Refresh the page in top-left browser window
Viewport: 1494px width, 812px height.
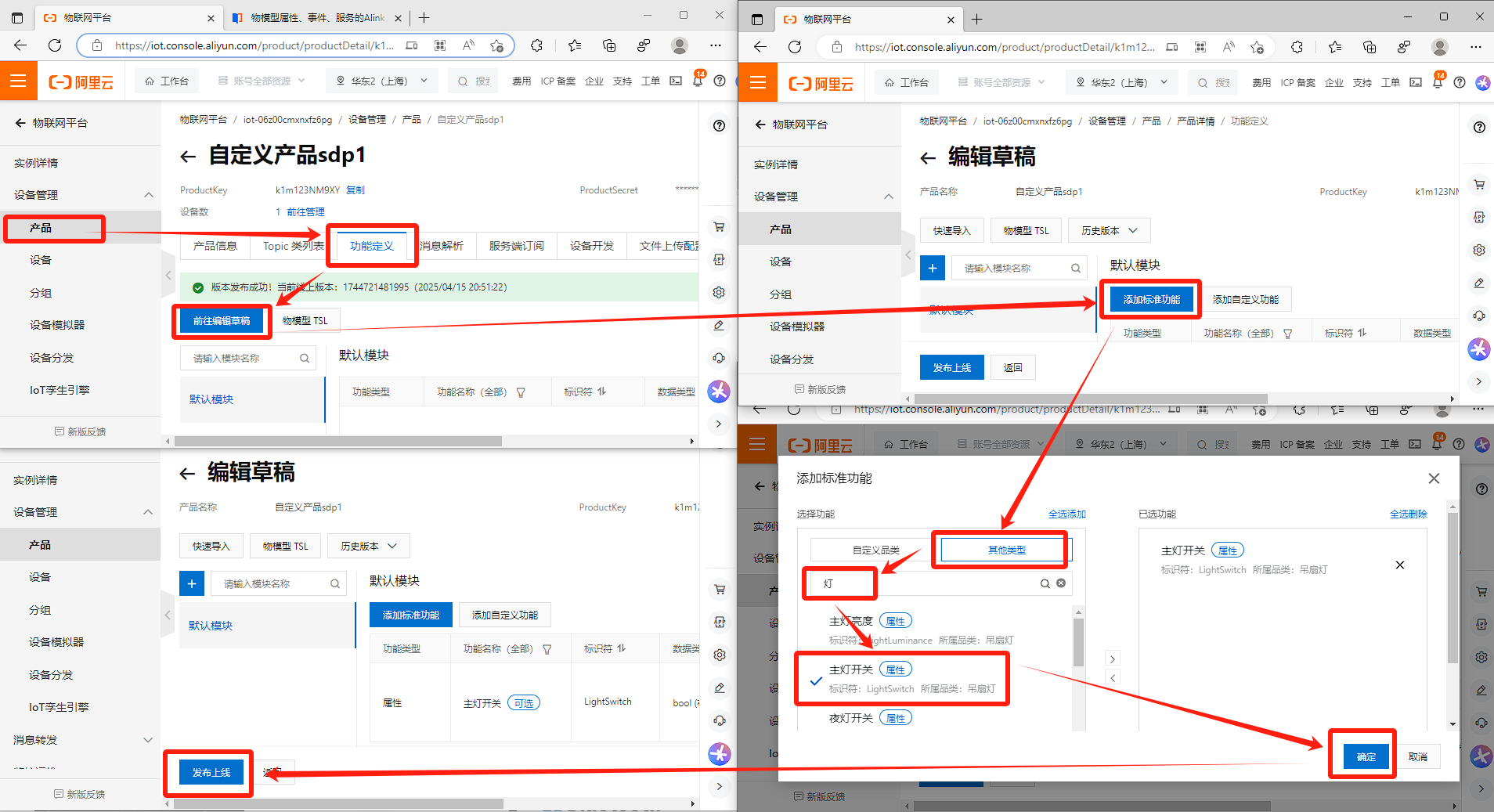pos(55,45)
